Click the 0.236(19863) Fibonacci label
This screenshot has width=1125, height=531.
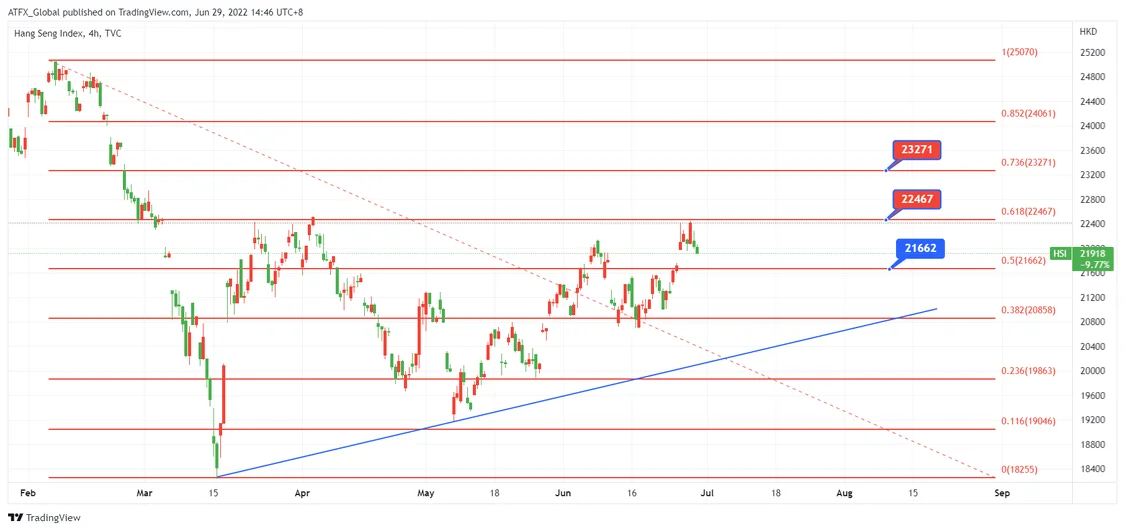pyautogui.click(x=1028, y=371)
